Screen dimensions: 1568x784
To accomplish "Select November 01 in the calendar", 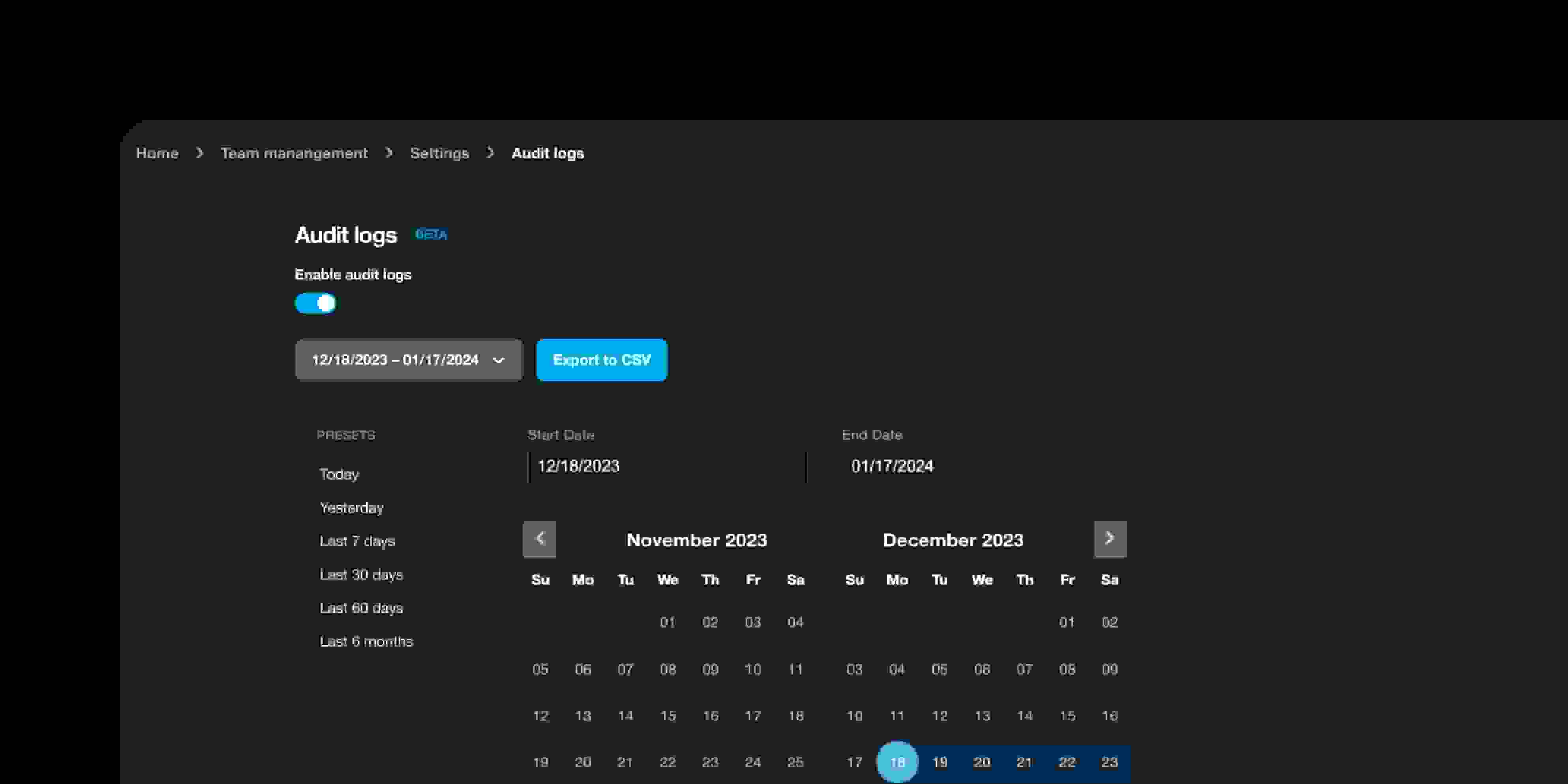I will pos(668,622).
